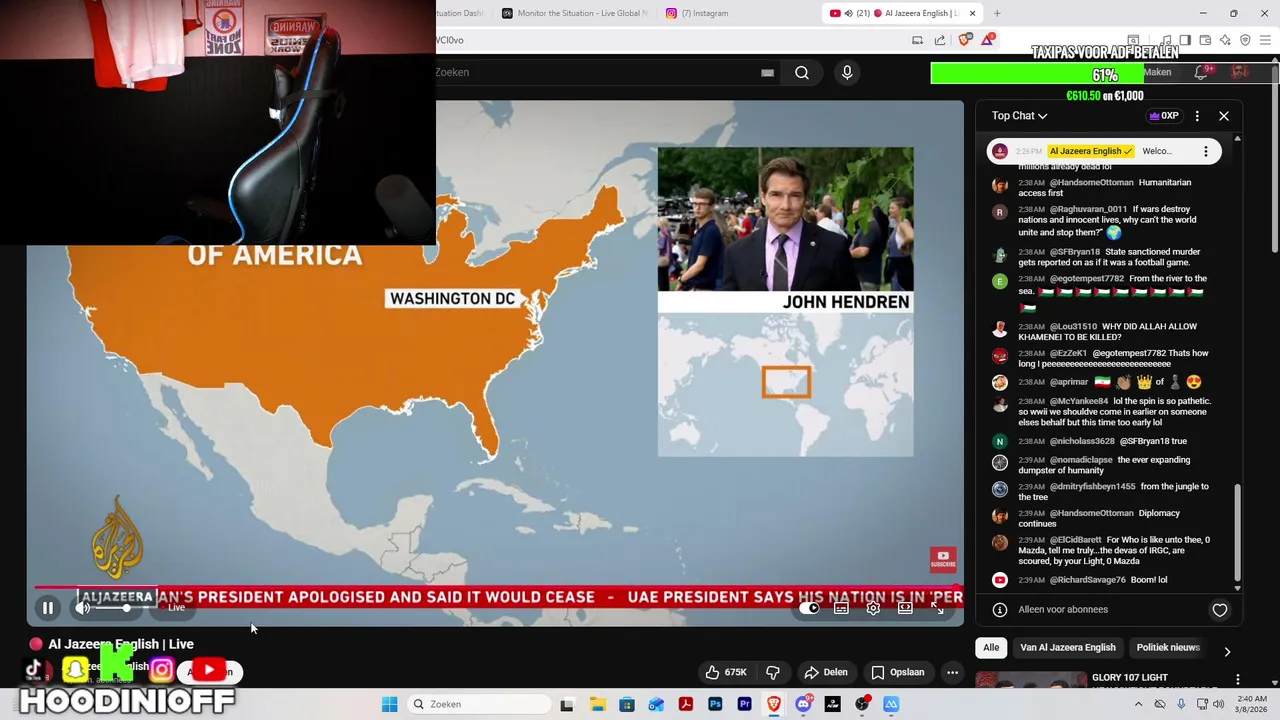Click the install app toolbar icon

point(917,40)
